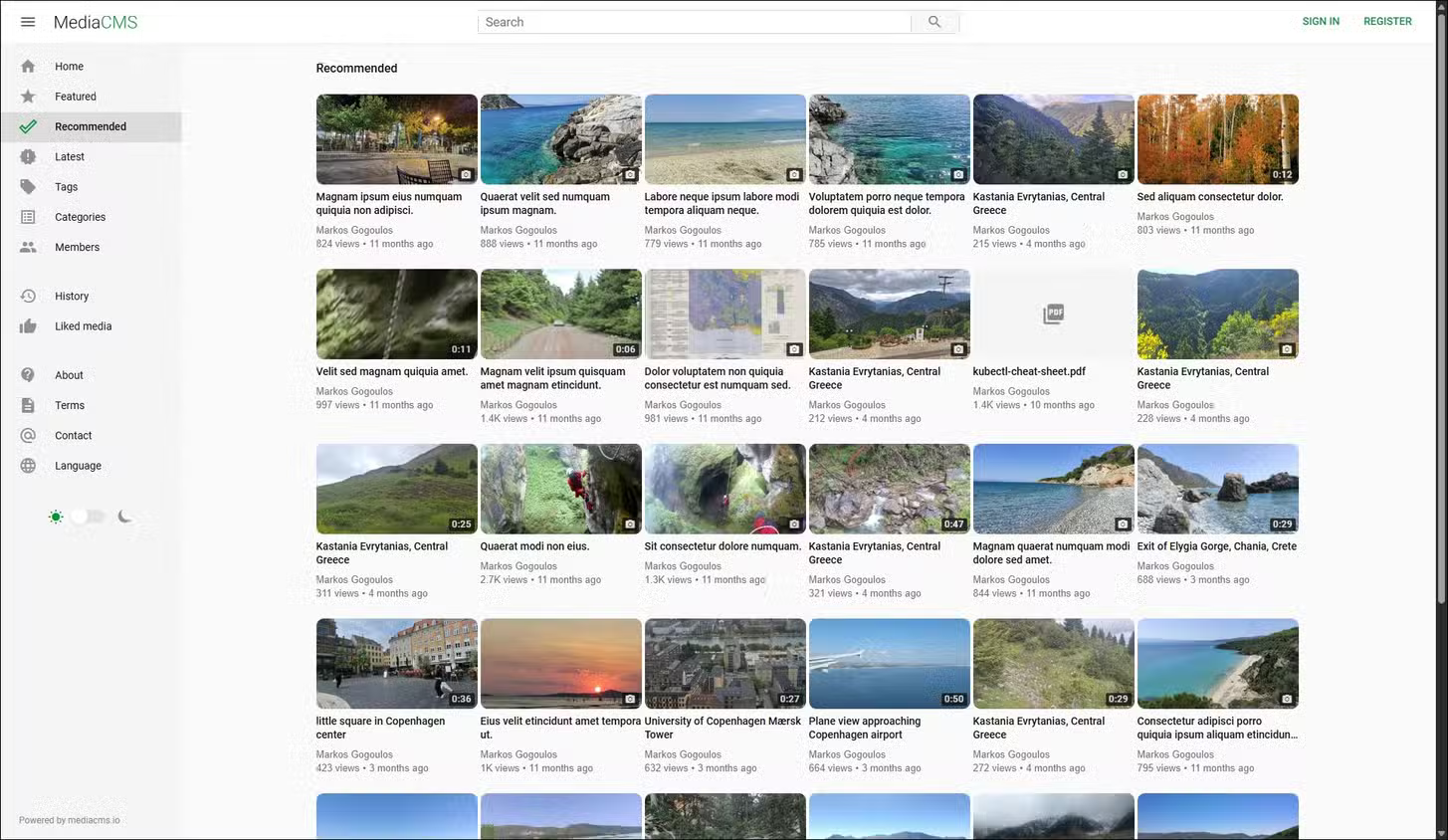
Task: Open the kubectl-cheat-sheet.pdf thumbnail
Action: pos(1053,315)
